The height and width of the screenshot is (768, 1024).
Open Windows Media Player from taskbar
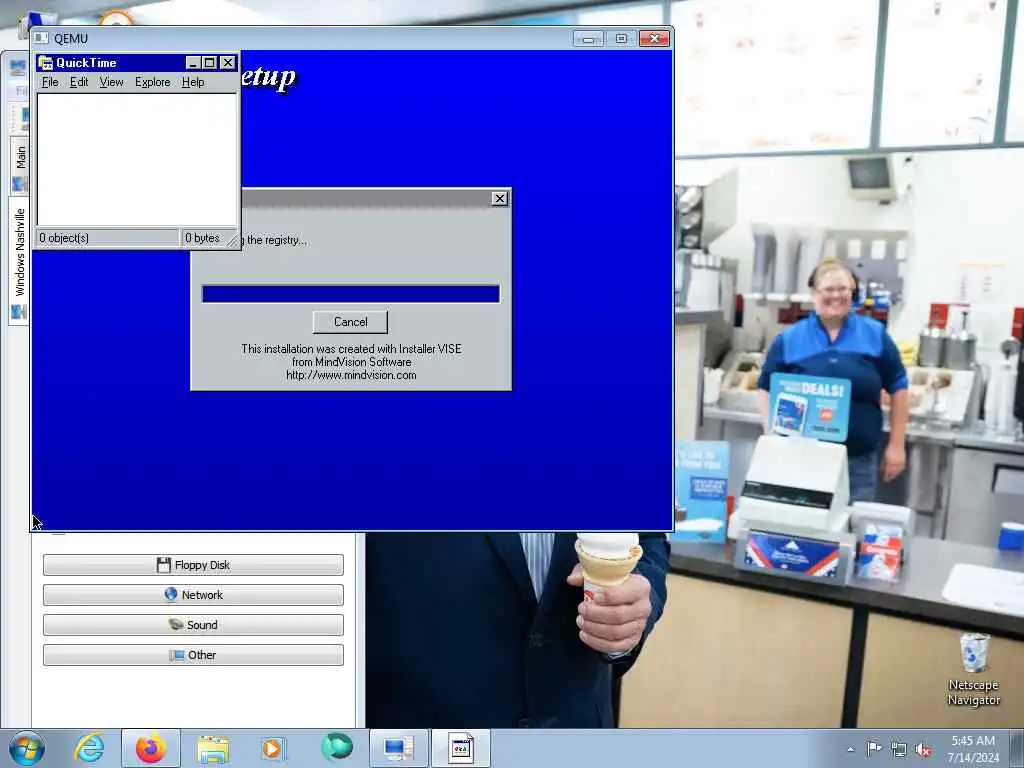(x=273, y=748)
